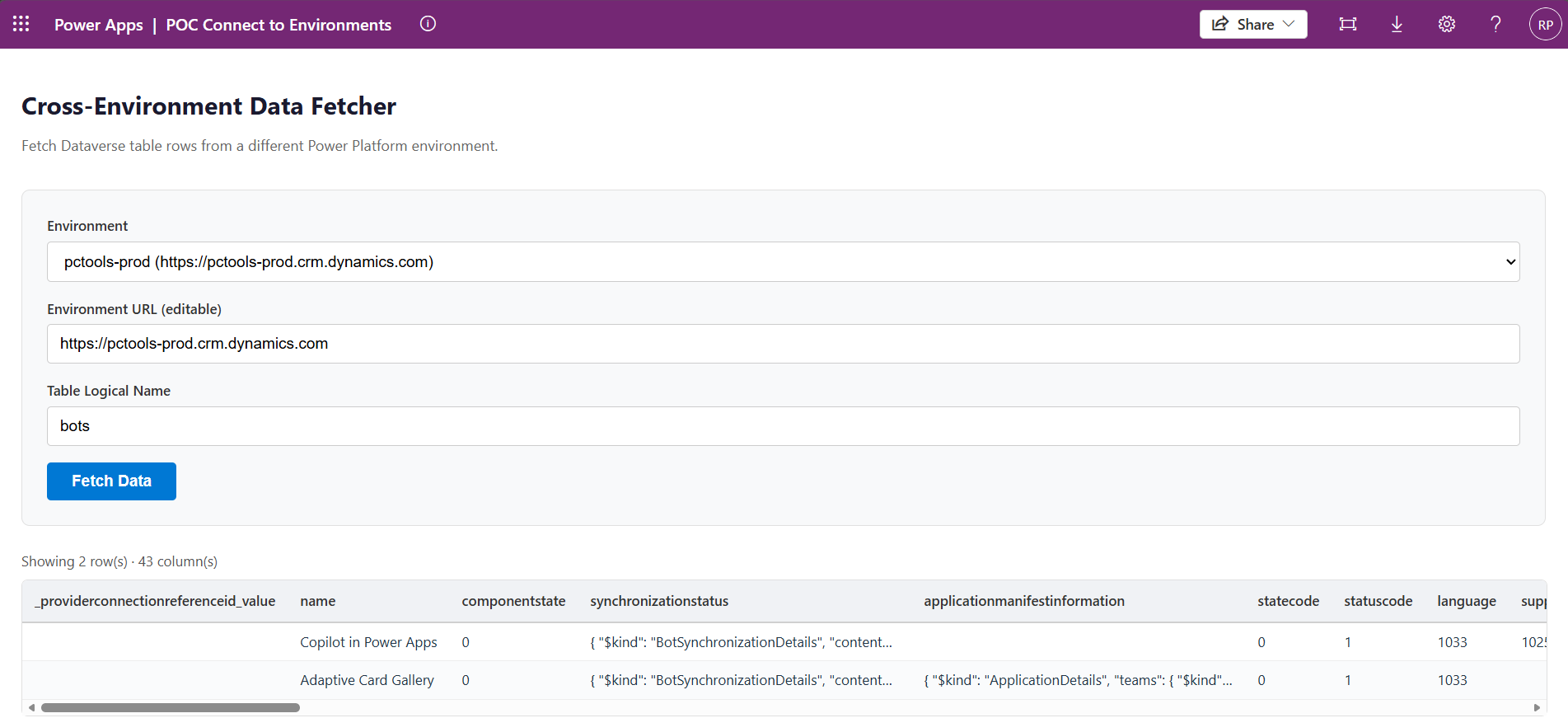Open the help question mark icon
This screenshot has width=1568, height=718.
[x=1495, y=24]
